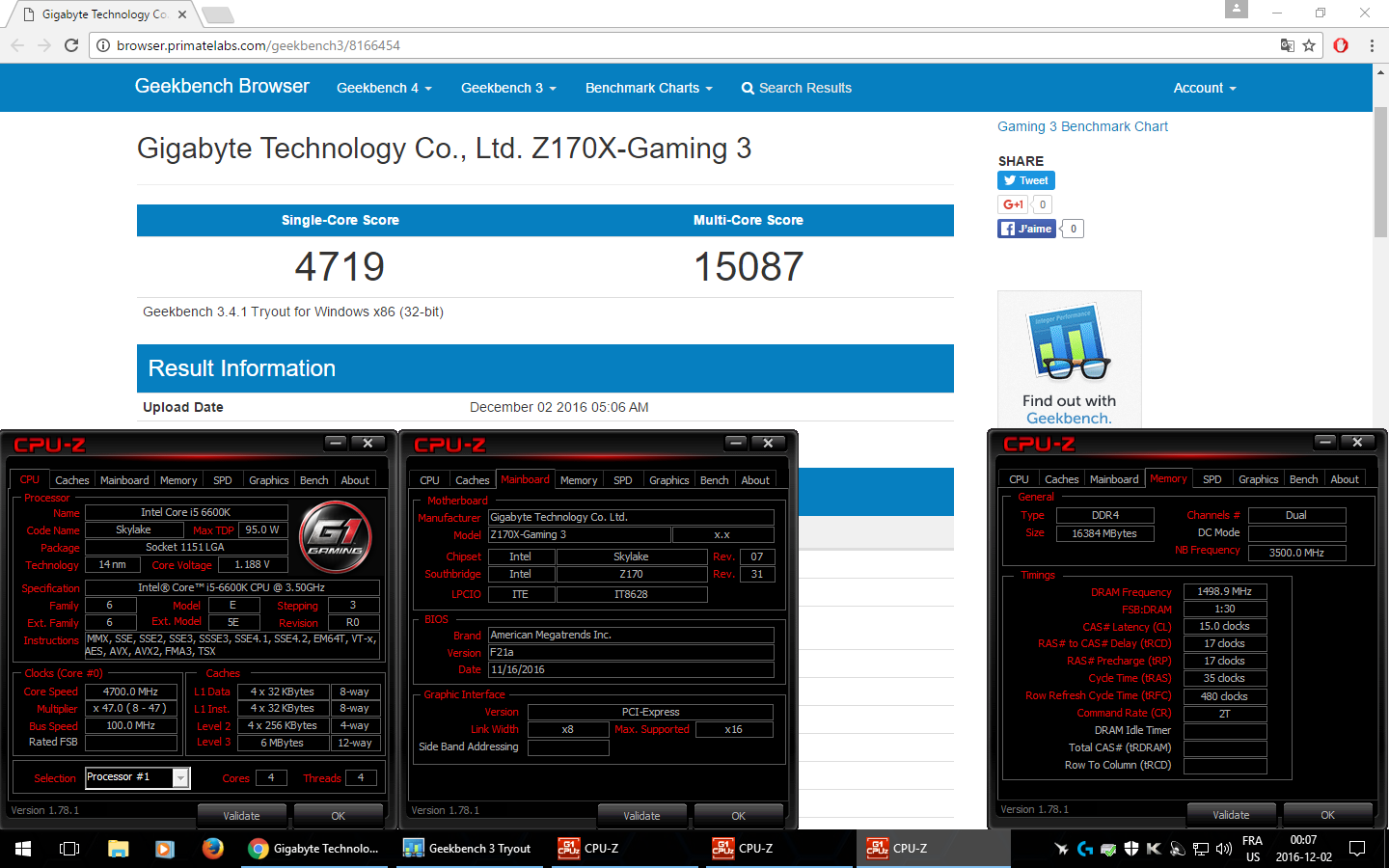This screenshot has height=868, width=1389.
Task: Click the DRAM Frequency value 1498.9 MHz
Action: point(1225,591)
